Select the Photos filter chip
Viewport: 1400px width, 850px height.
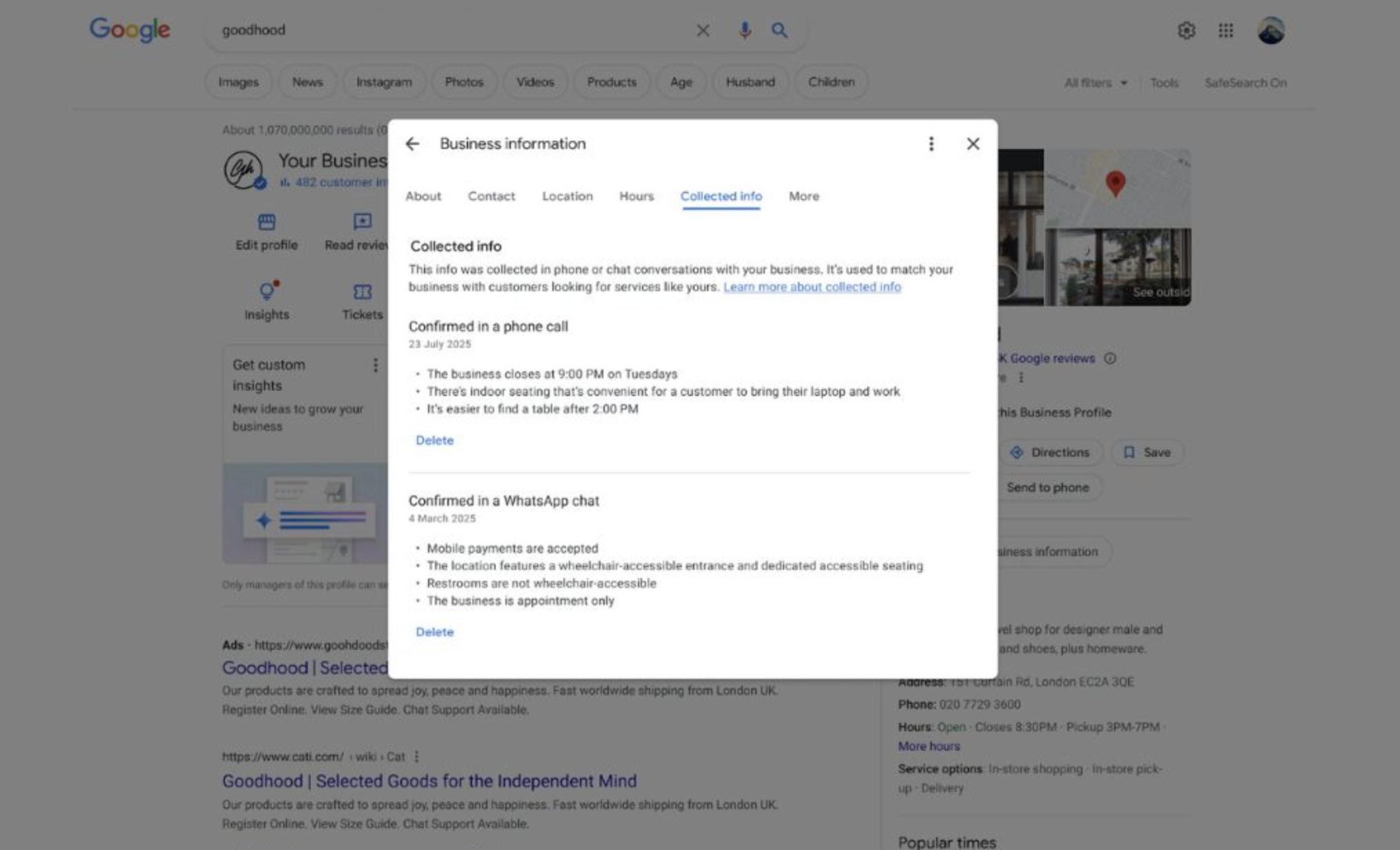click(464, 82)
